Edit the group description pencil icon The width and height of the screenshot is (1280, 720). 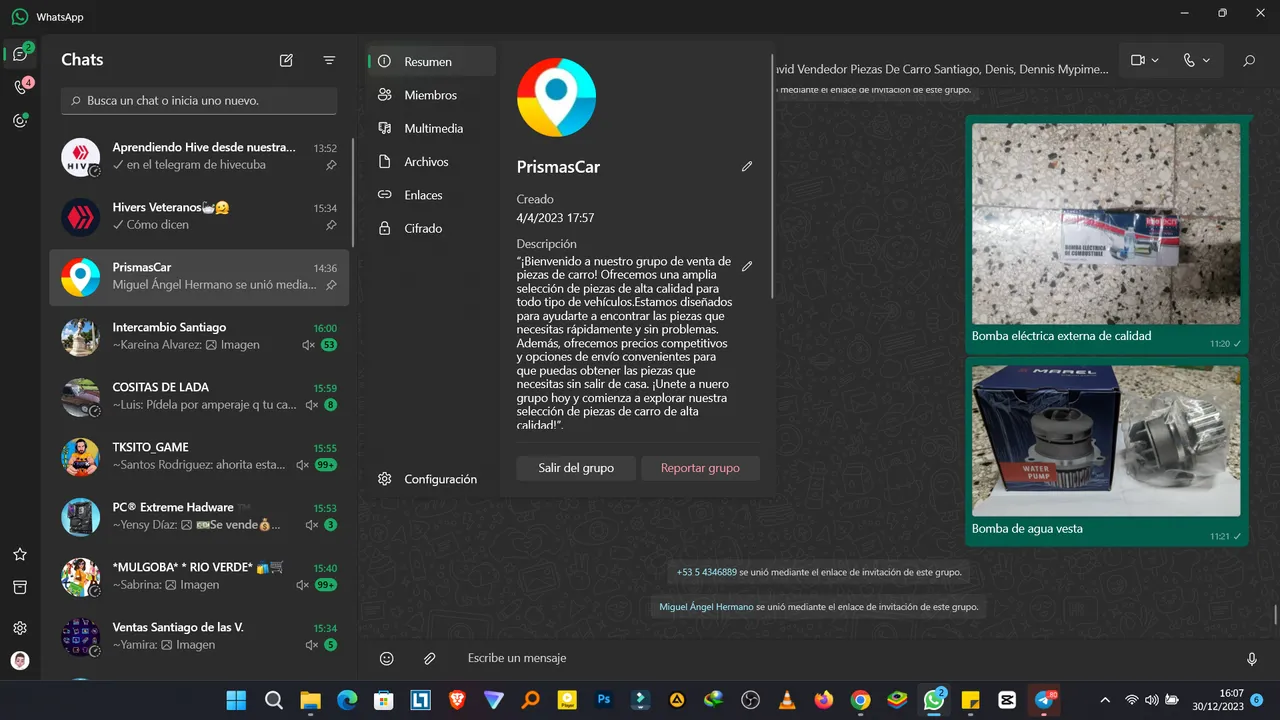(x=747, y=267)
